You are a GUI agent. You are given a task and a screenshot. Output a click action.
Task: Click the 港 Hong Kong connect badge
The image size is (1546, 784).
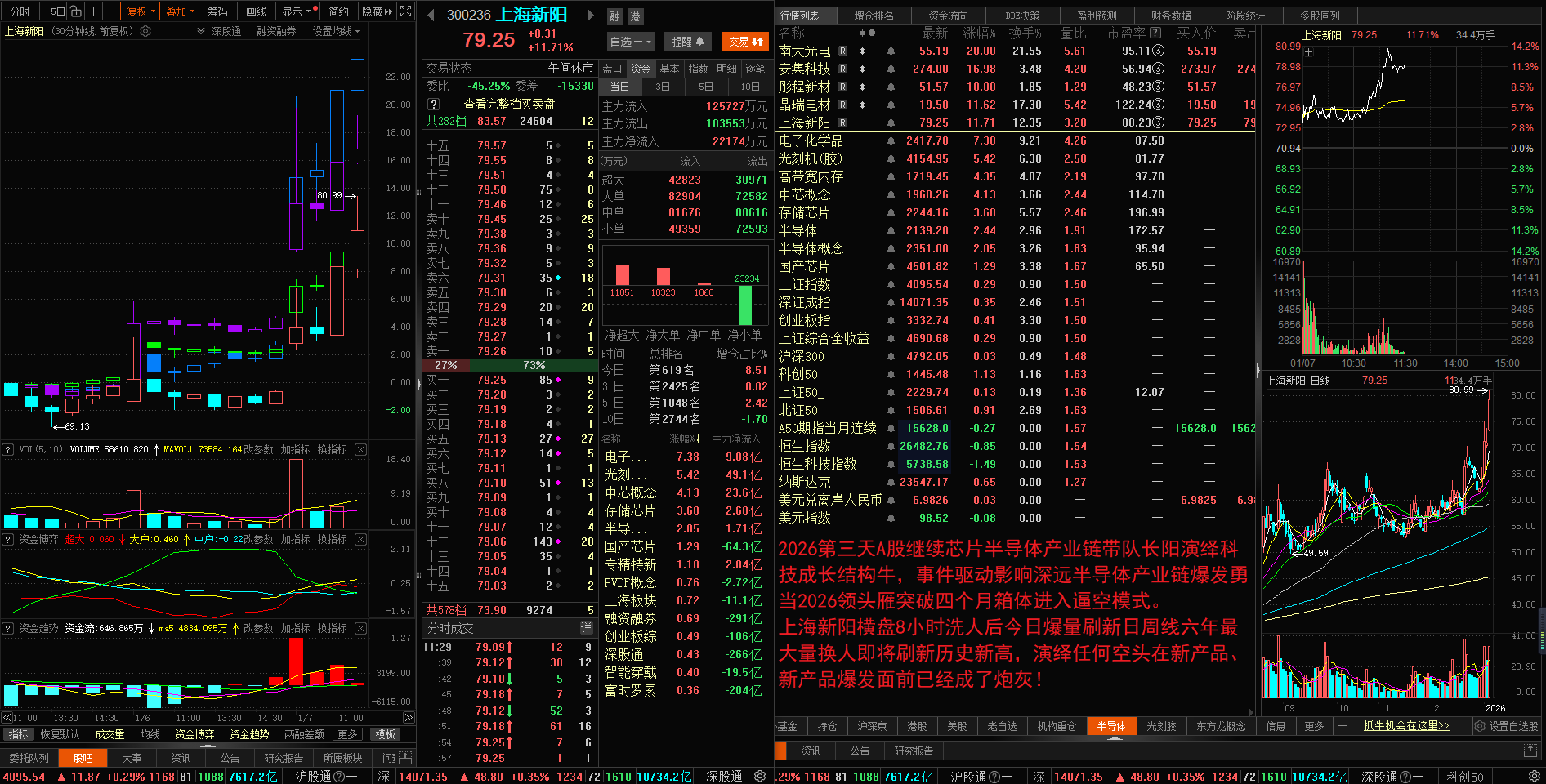635,16
